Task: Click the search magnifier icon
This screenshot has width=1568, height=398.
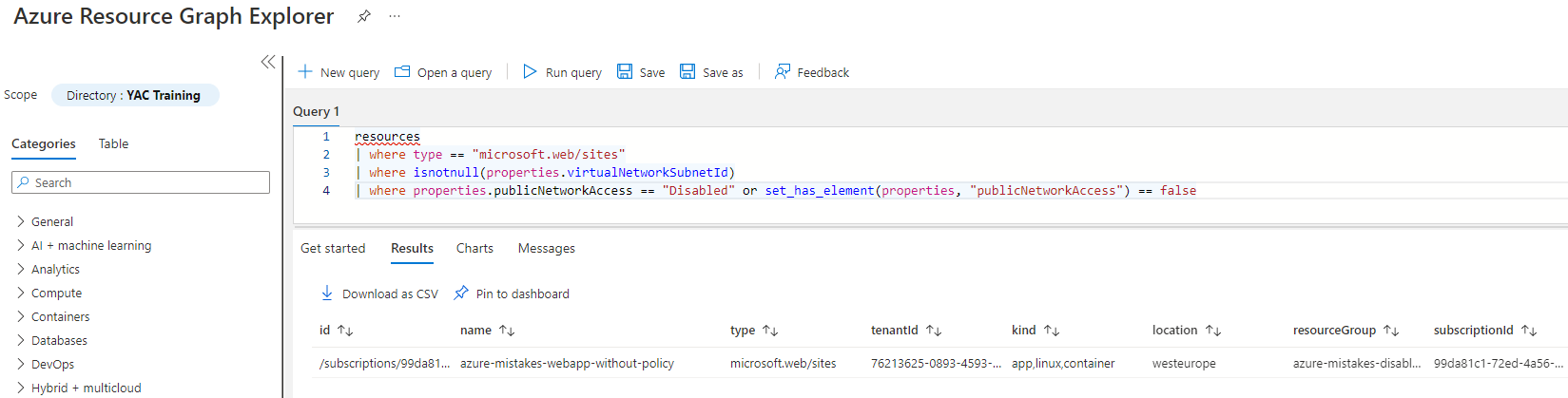Action: (x=23, y=182)
